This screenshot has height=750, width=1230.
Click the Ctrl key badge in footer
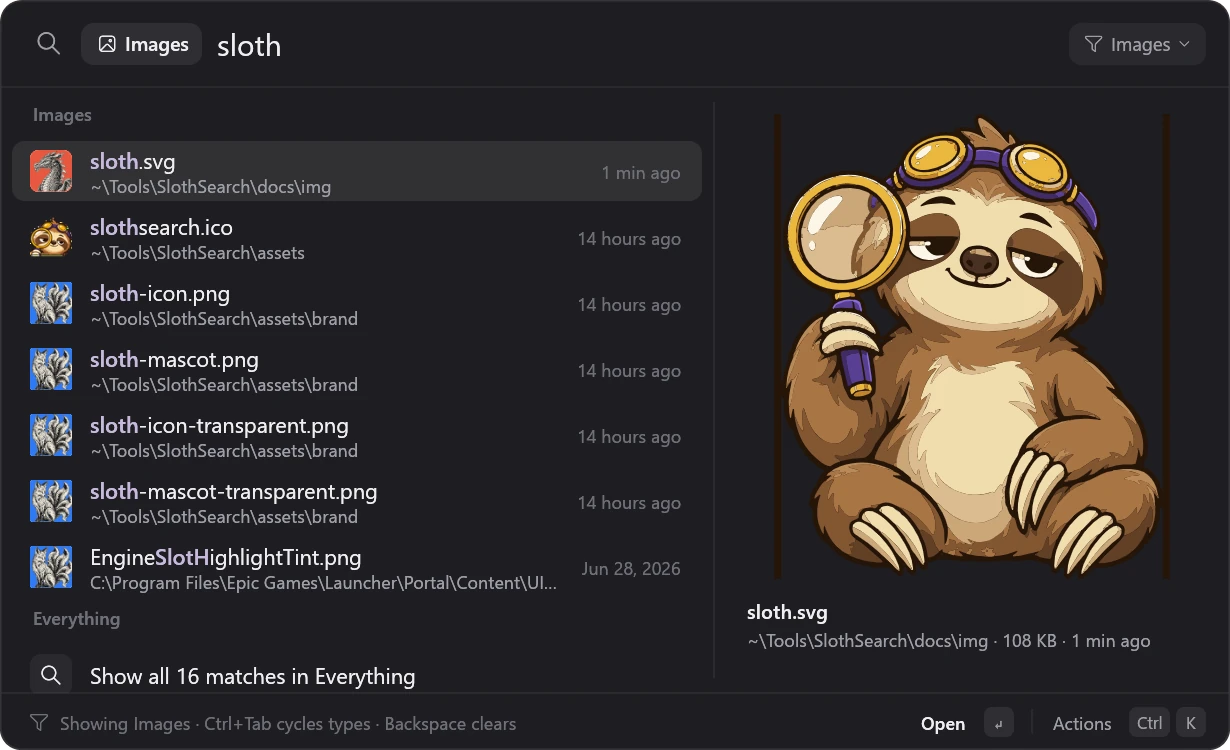click(x=1150, y=723)
